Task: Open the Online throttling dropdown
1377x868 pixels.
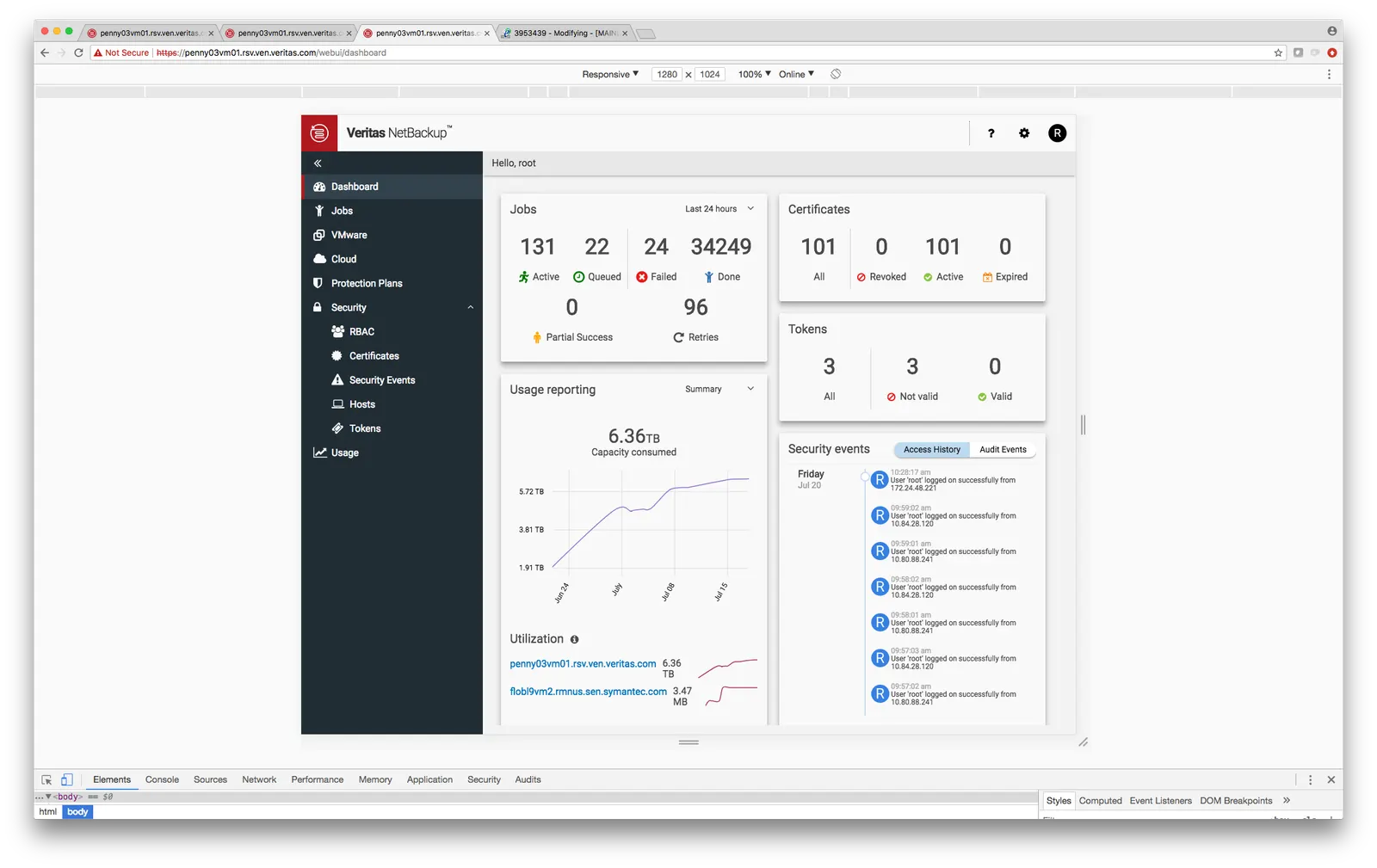Action: (796, 74)
